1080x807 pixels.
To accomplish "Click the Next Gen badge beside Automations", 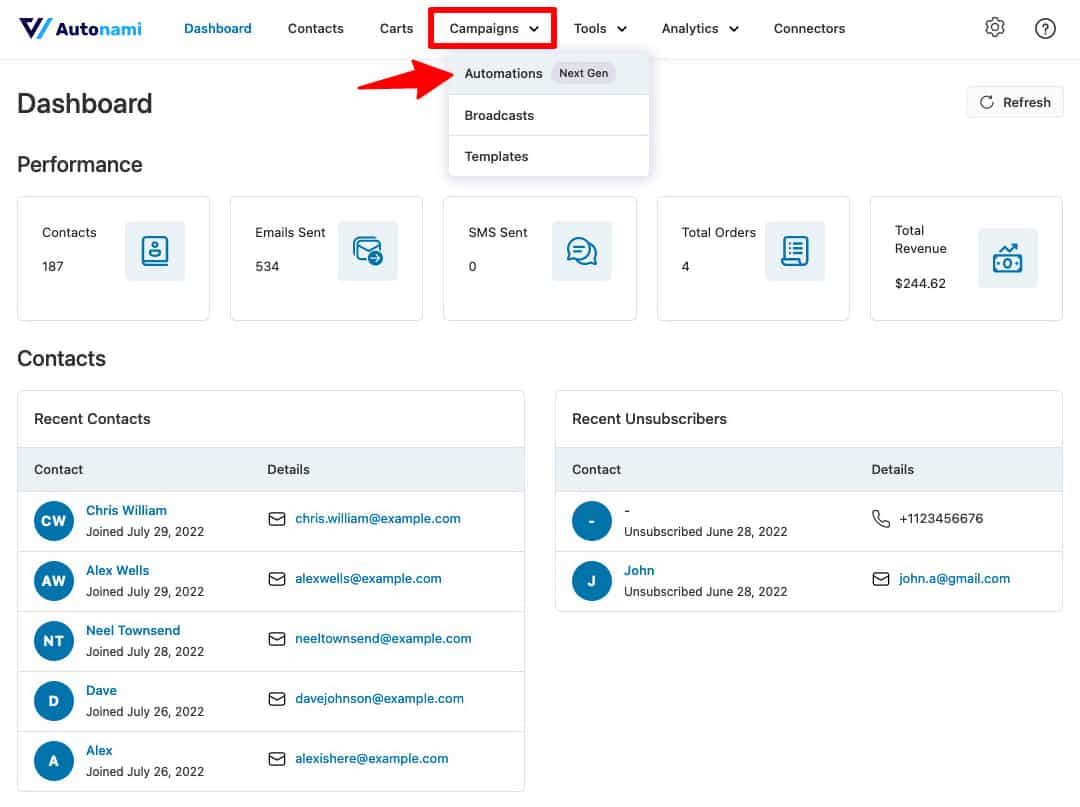I will click(x=583, y=73).
